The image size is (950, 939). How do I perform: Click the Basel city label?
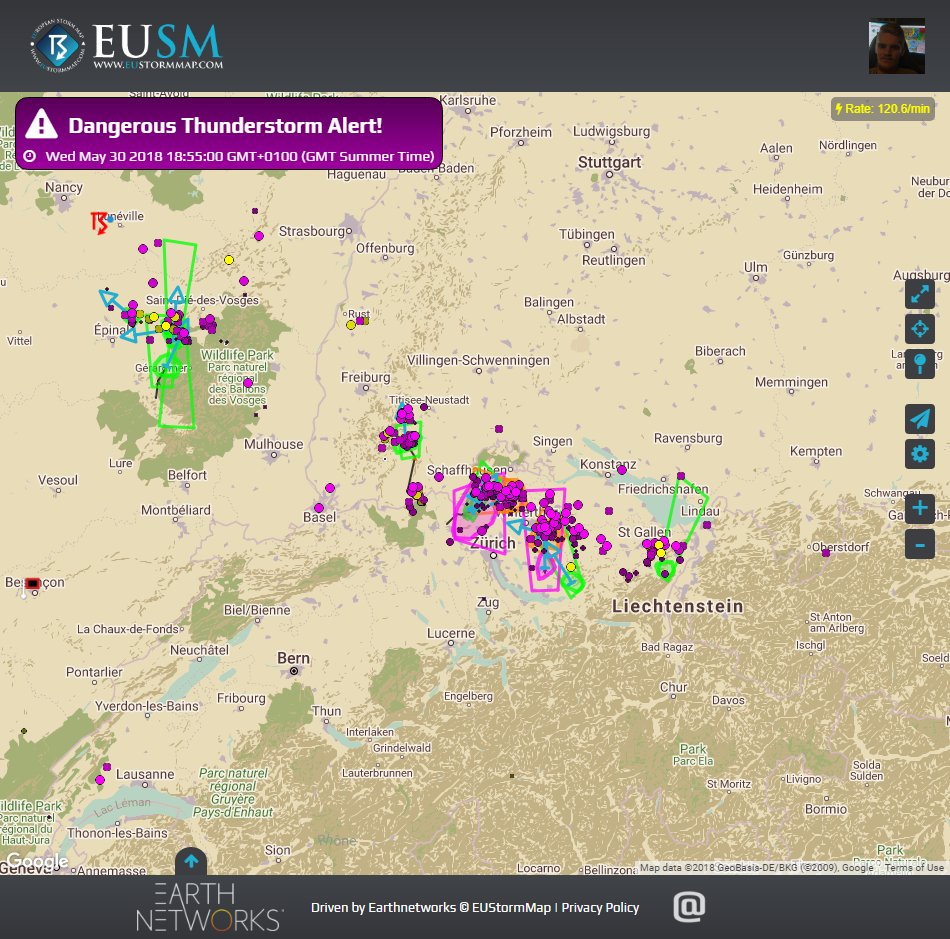[x=319, y=517]
